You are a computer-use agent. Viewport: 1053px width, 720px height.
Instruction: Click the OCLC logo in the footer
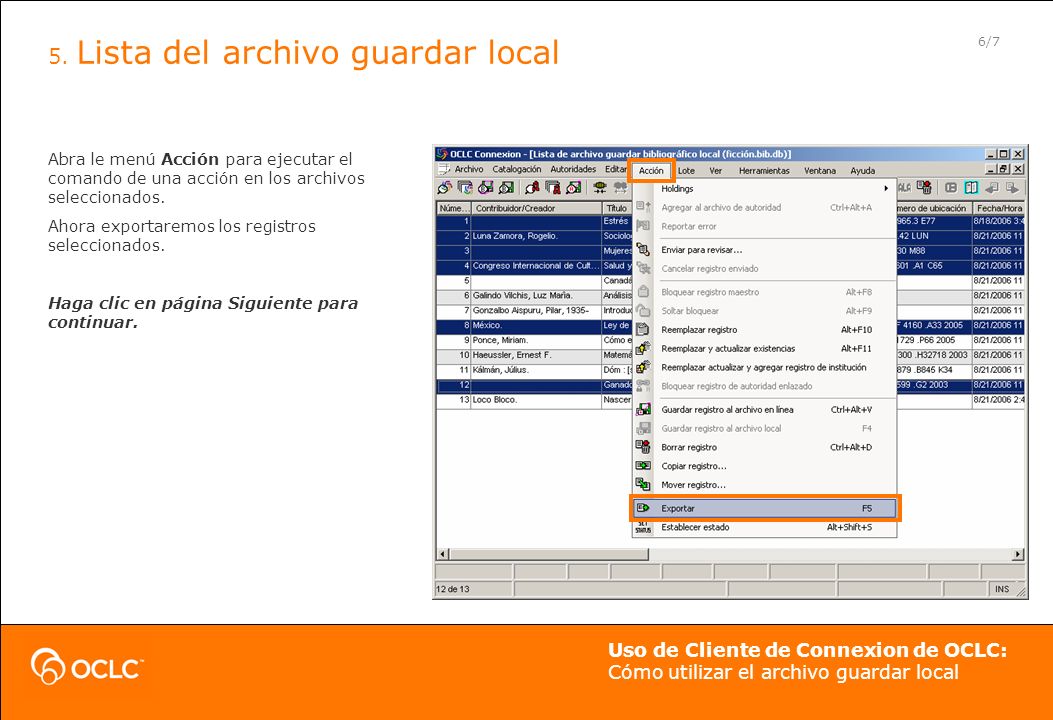(87, 666)
